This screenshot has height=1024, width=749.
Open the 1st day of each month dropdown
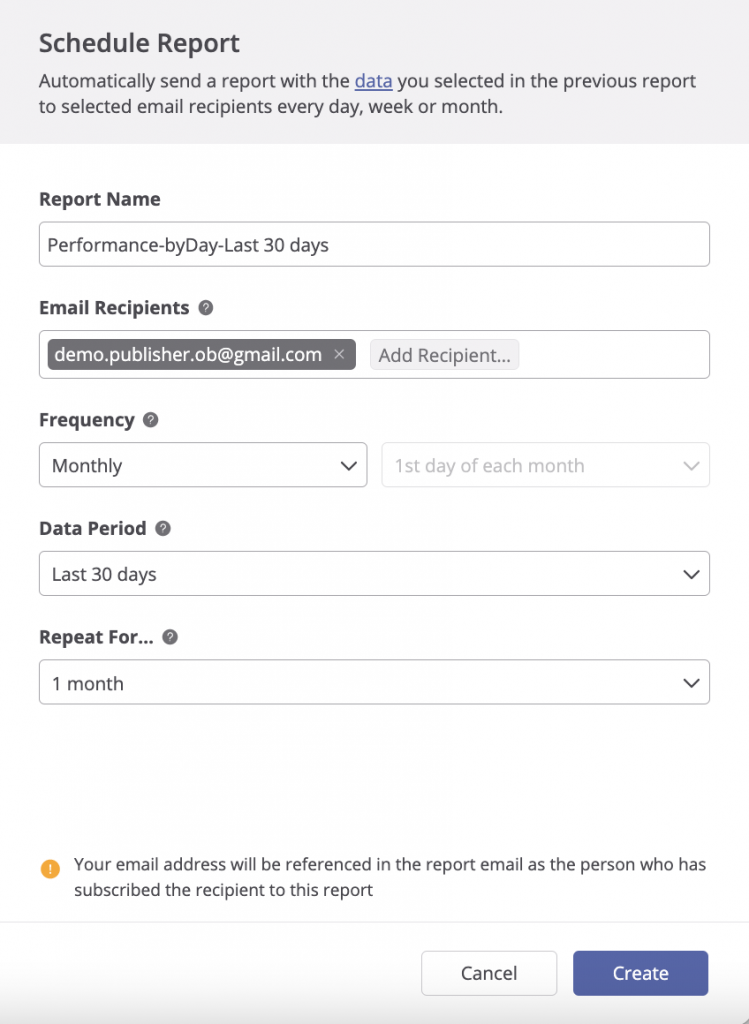[x=545, y=465]
